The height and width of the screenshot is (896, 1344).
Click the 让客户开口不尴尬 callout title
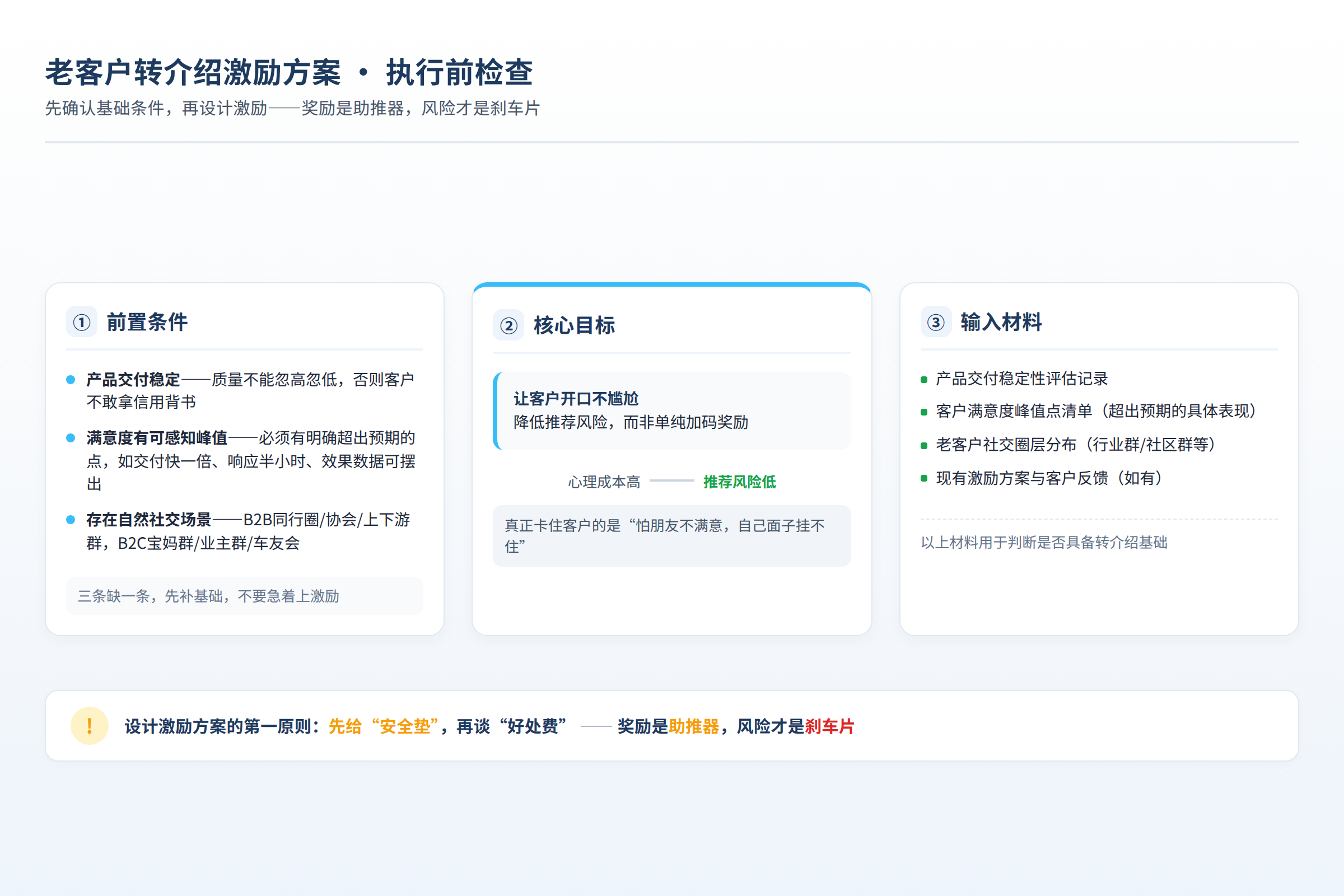click(x=576, y=399)
